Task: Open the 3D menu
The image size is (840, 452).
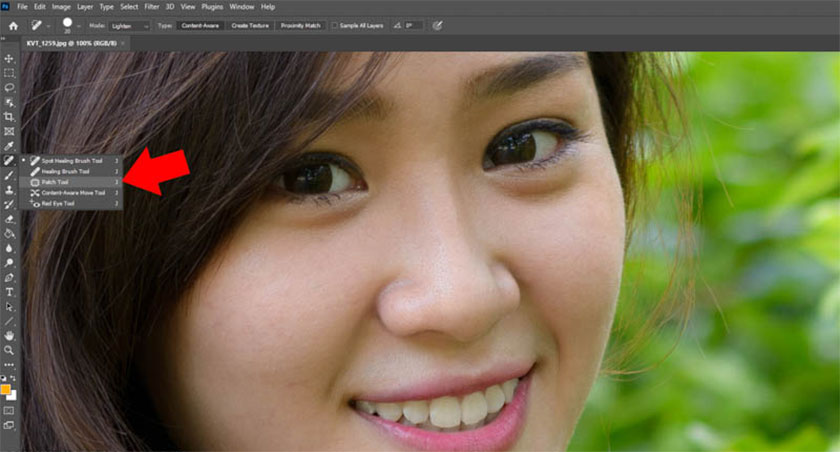Action: click(170, 7)
